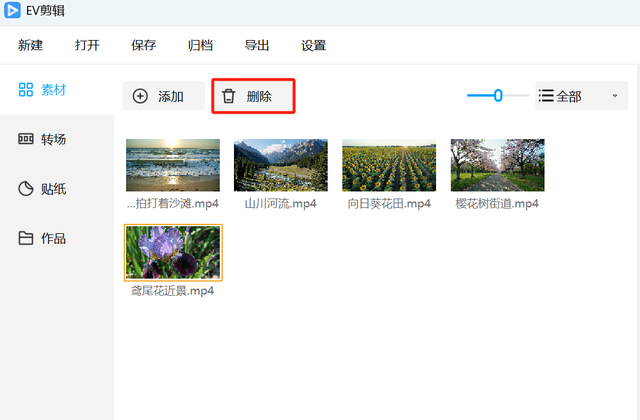This screenshot has height=420, width=640.
Task: Click the EV剪辑 app logo icon
Action: point(12,10)
